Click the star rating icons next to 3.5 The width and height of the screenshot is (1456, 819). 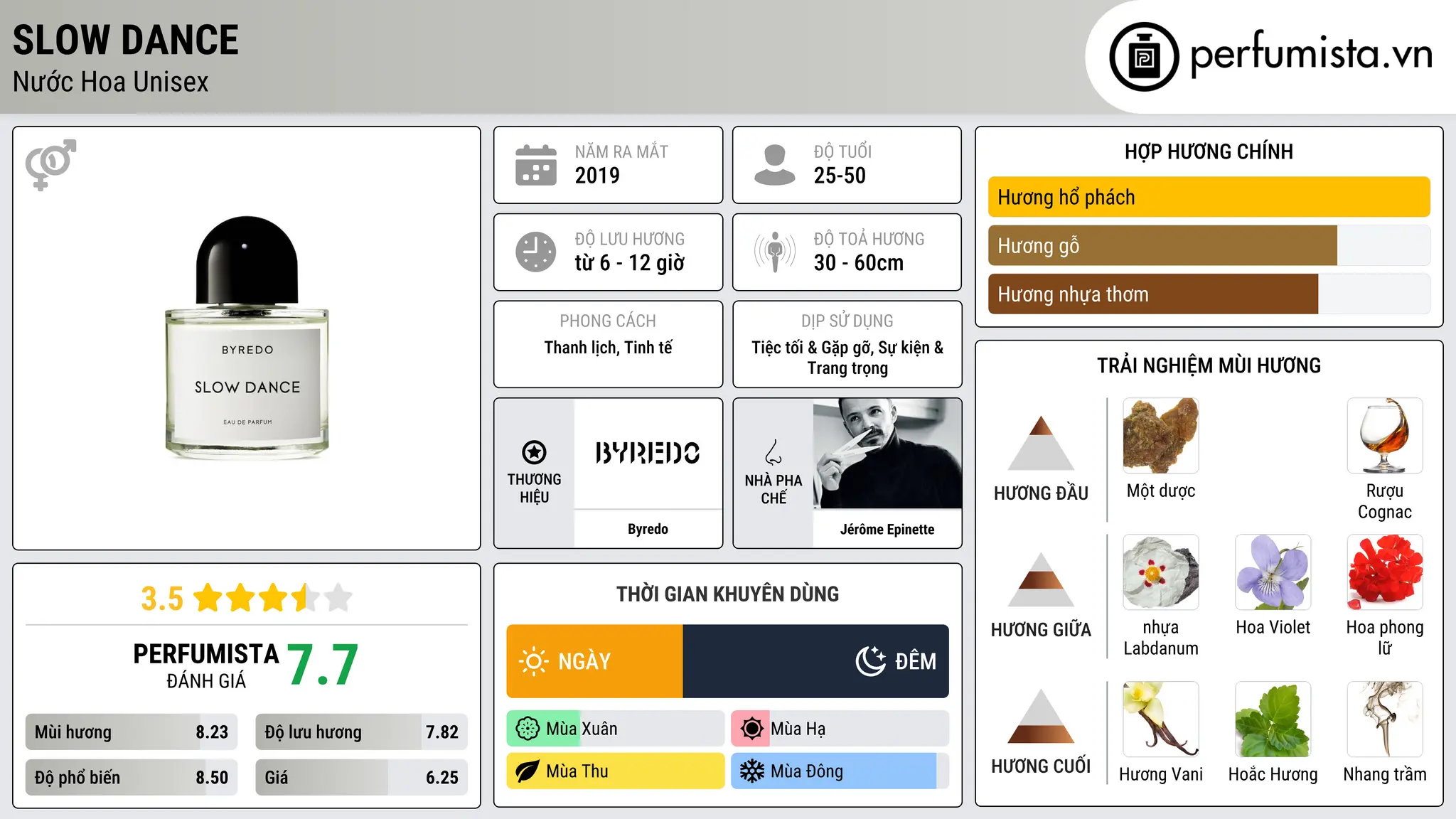tap(273, 598)
